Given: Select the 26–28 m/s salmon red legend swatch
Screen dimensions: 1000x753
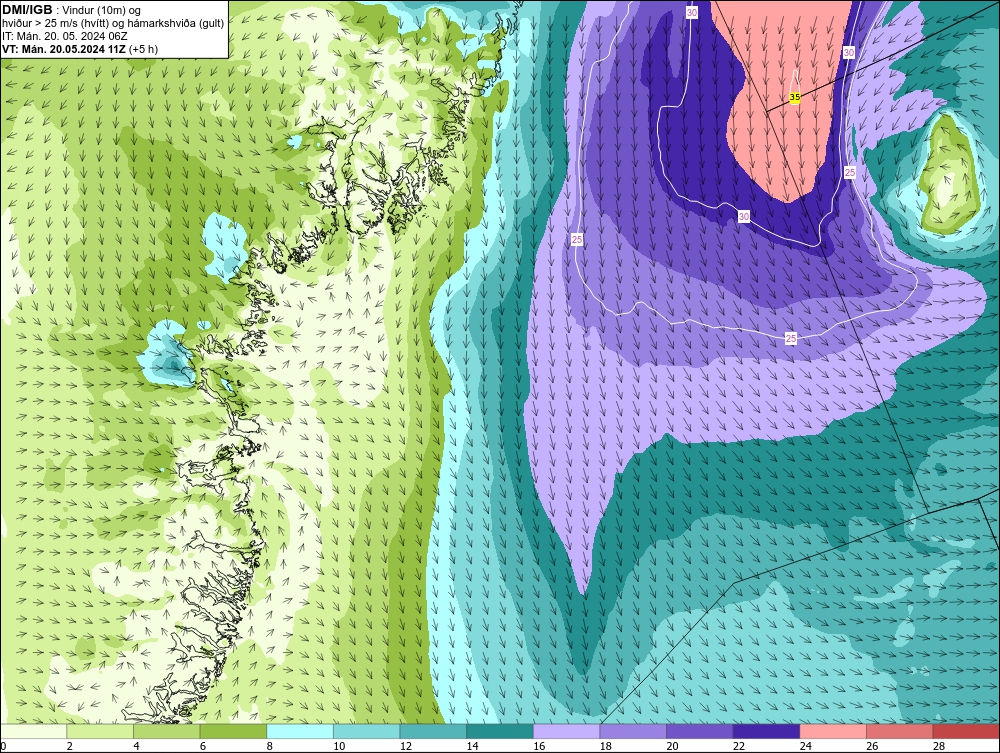Looking at the screenshot, I should pos(899,731).
